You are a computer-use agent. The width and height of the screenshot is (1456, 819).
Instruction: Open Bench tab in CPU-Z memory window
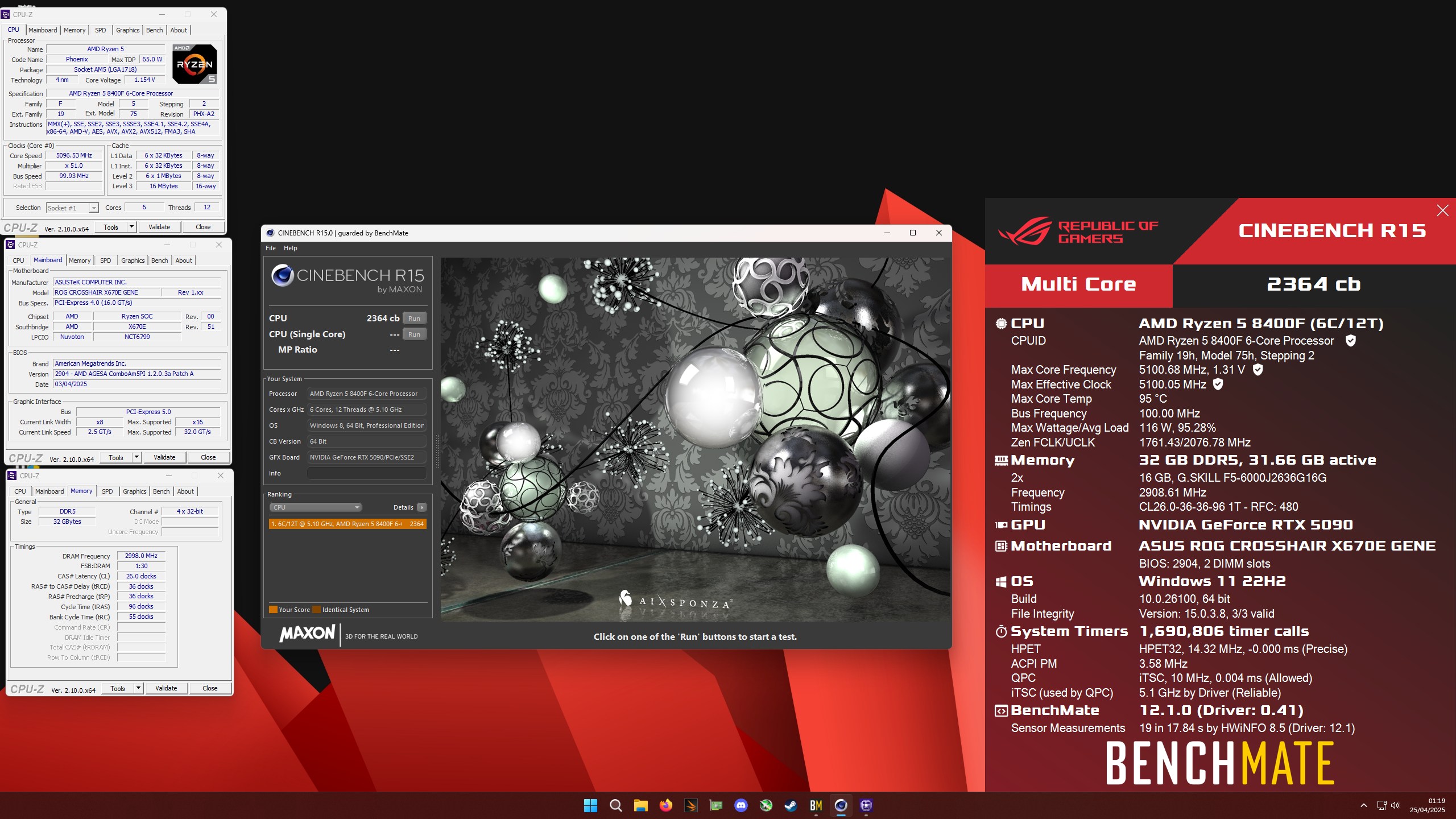[162, 491]
